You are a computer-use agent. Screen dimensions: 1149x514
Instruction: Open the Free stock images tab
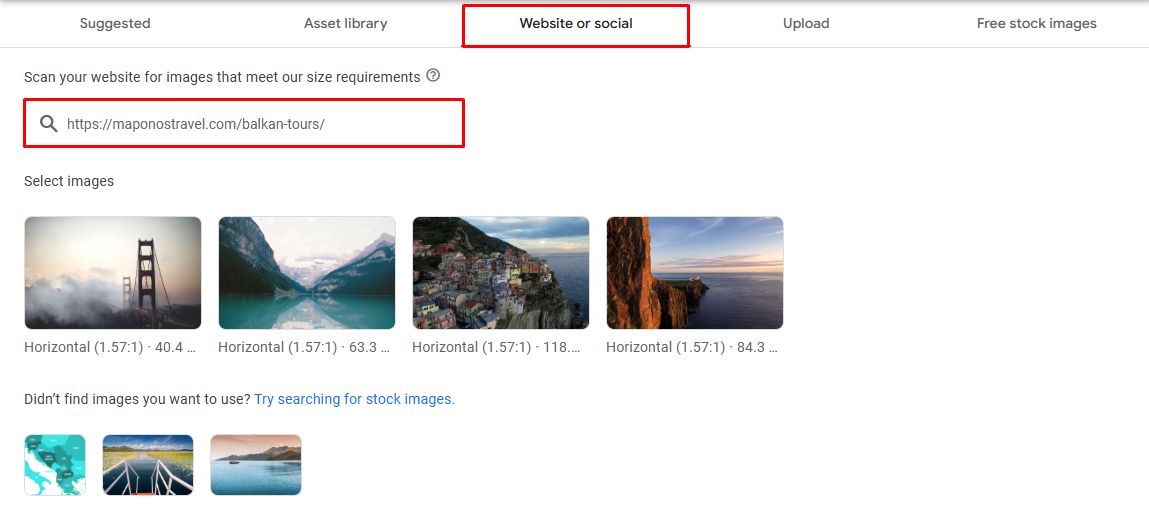1036,23
